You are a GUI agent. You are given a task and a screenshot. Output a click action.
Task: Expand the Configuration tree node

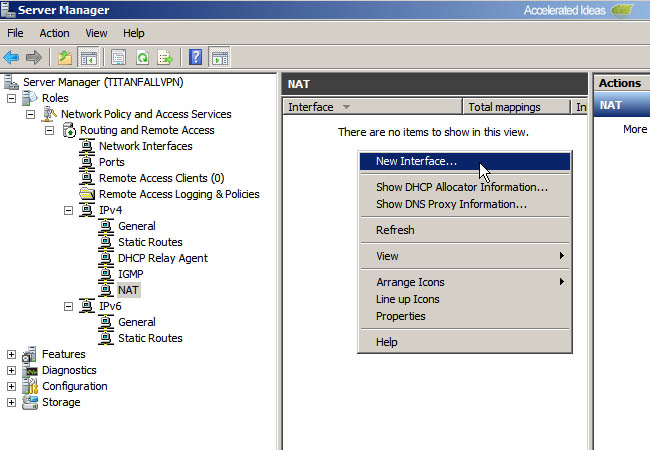12,386
